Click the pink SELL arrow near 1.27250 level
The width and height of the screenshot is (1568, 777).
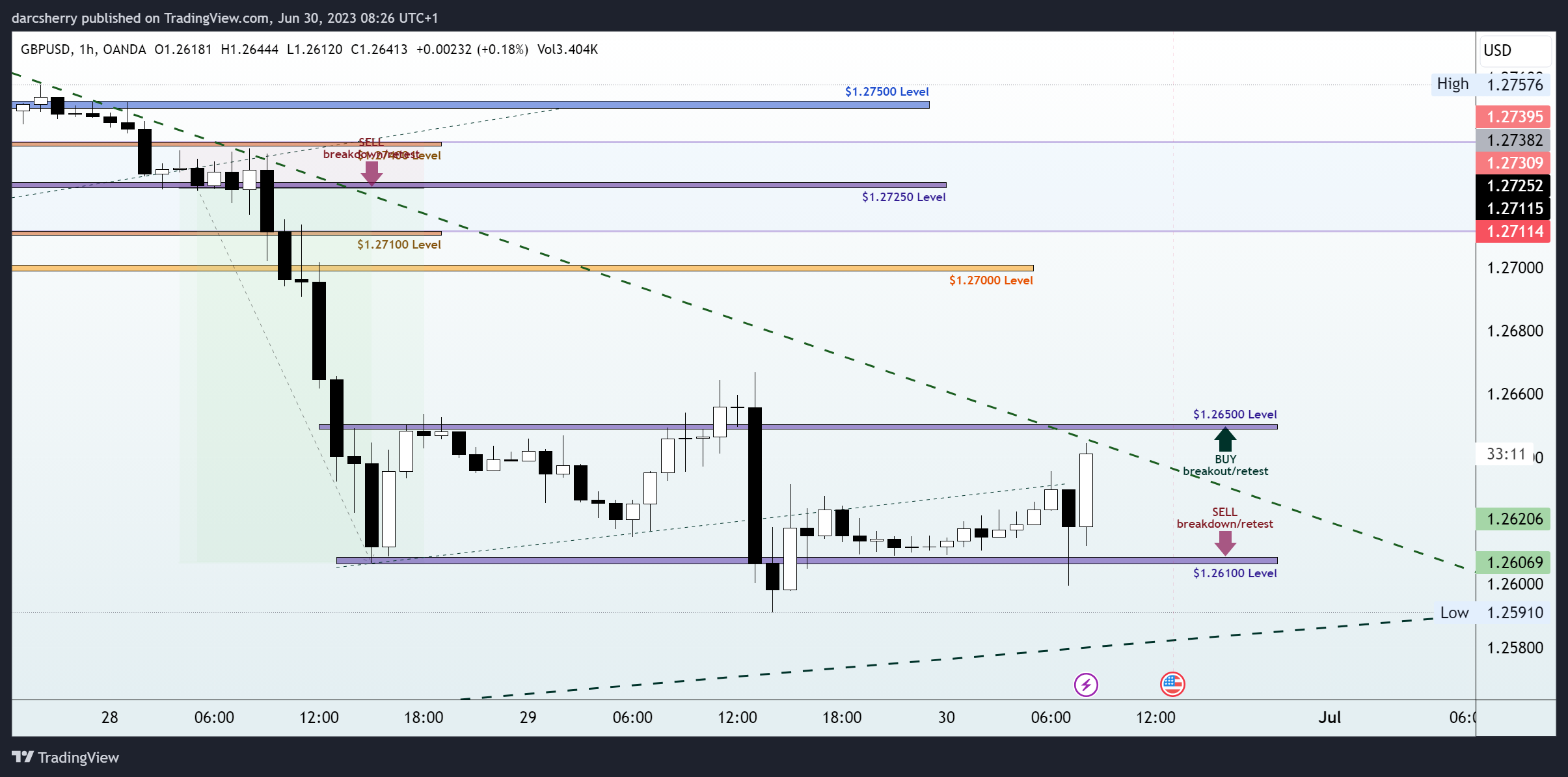[x=372, y=174]
